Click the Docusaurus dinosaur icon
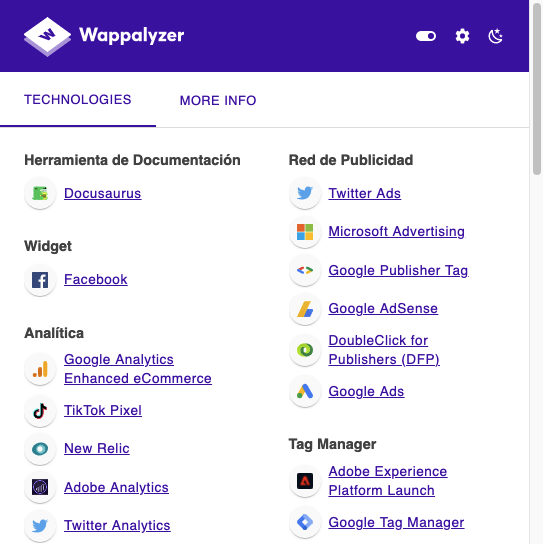 [x=40, y=193]
